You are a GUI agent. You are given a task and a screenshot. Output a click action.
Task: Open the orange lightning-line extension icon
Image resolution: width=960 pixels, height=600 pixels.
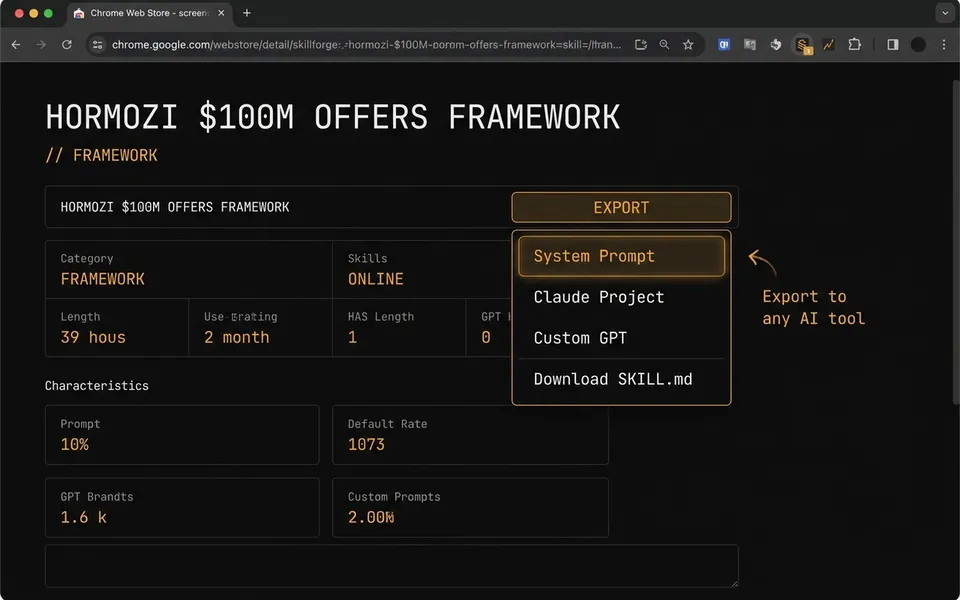point(828,45)
